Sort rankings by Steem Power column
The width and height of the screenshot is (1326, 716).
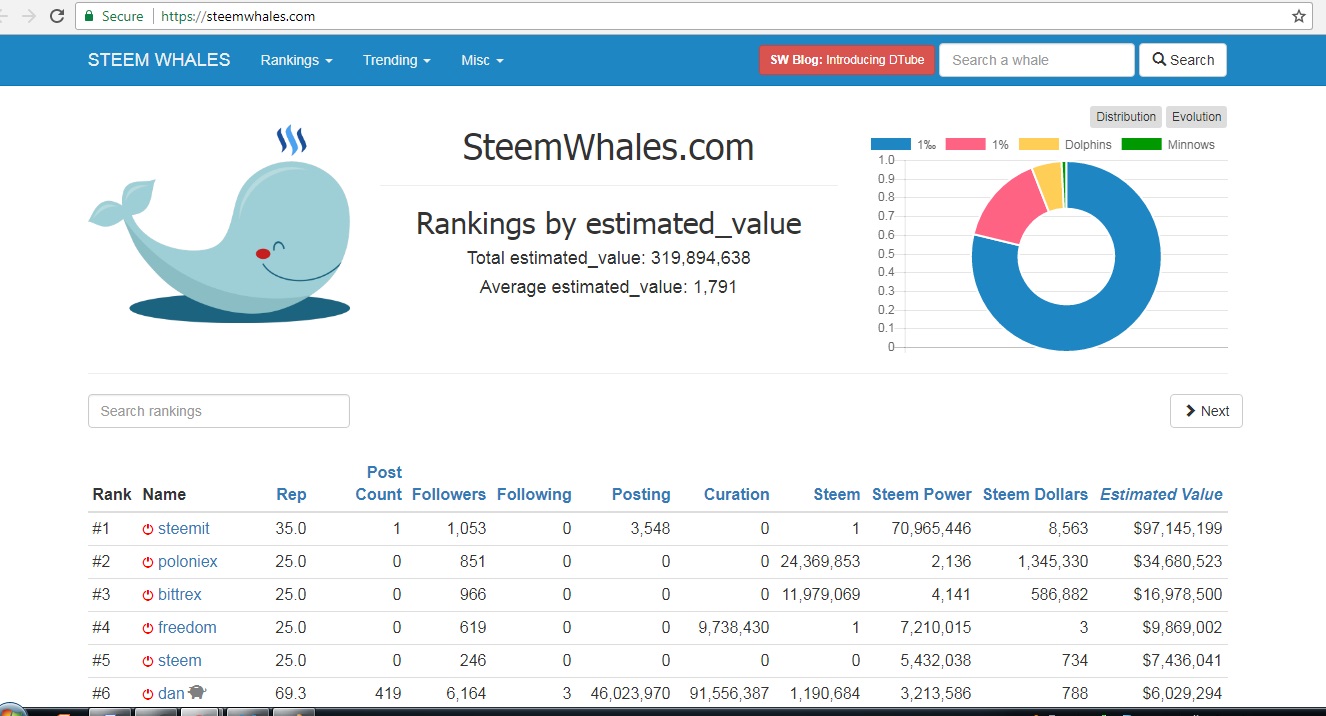pyautogui.click(x=922, y=494)
